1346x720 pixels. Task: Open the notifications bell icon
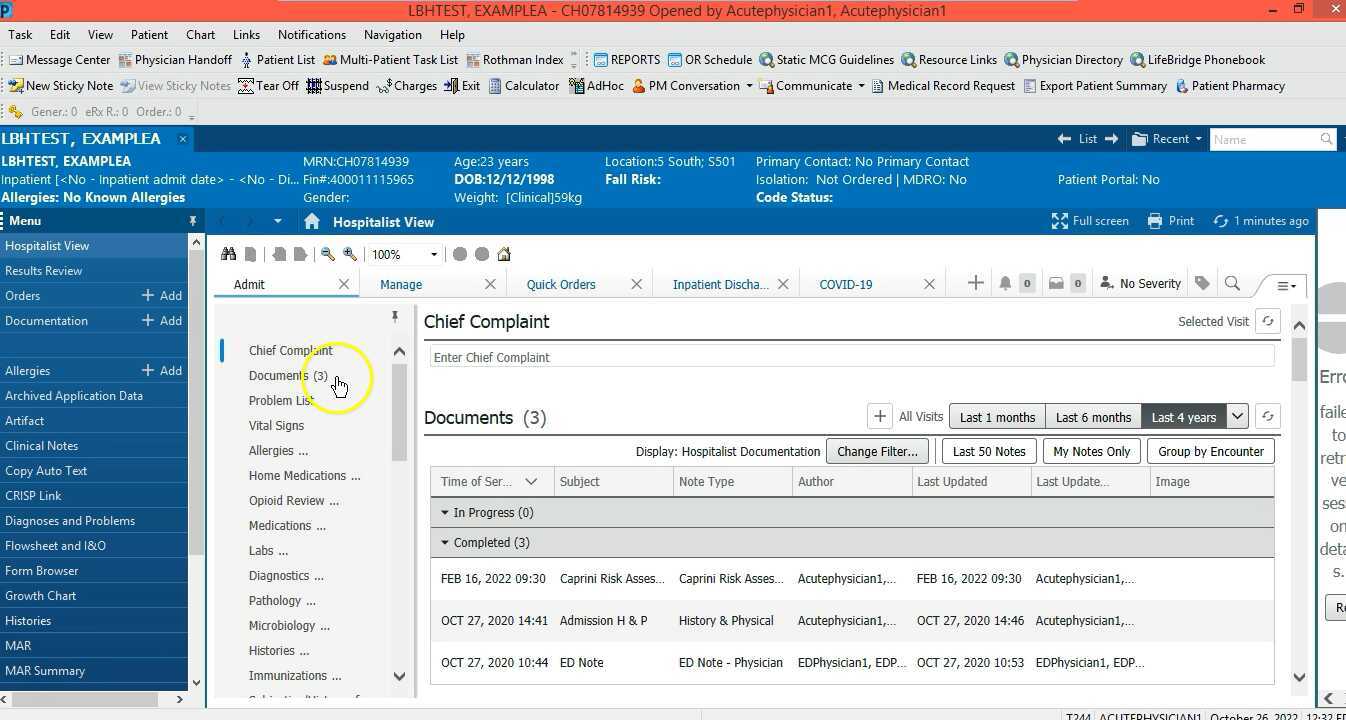[1005, 283]
